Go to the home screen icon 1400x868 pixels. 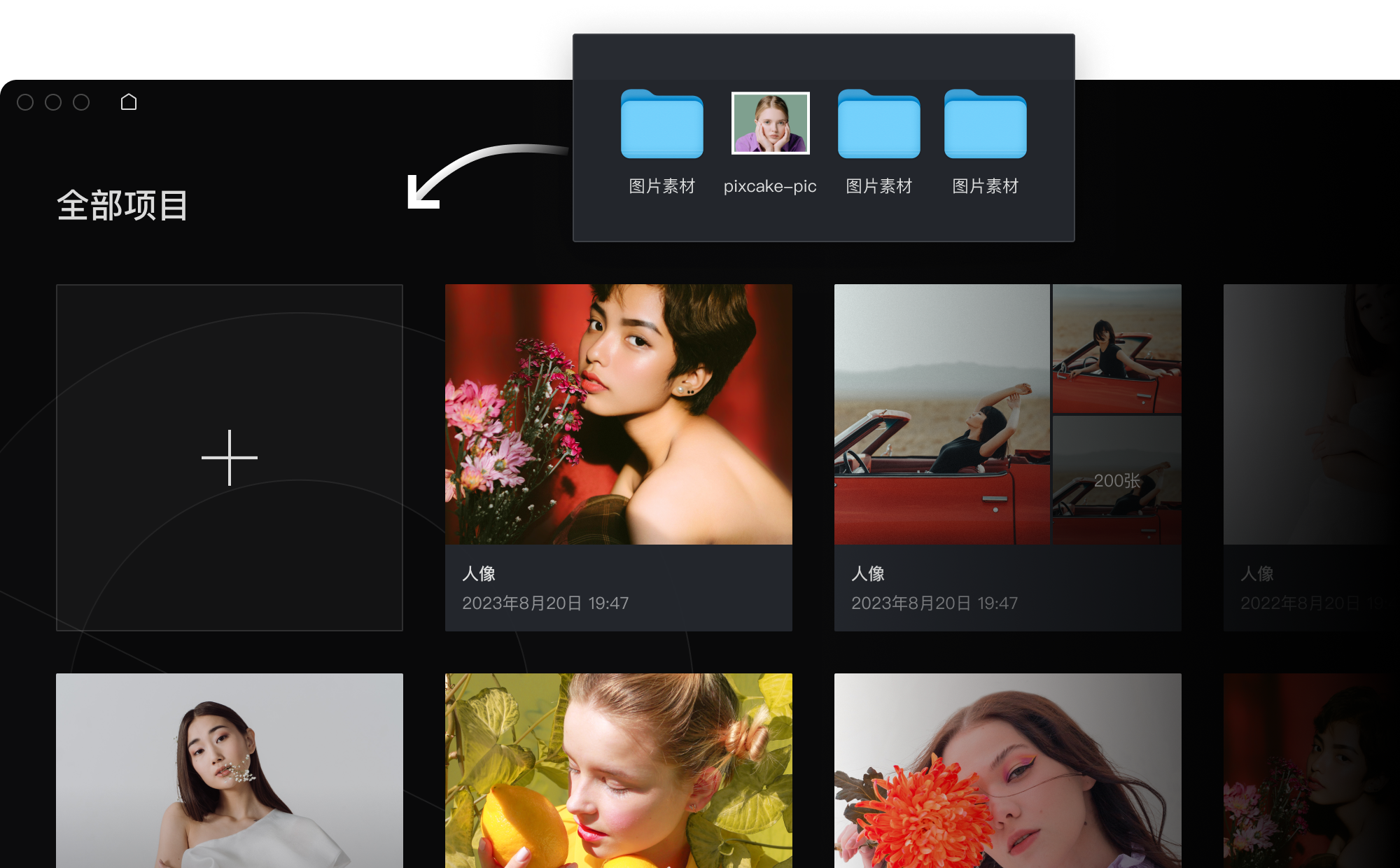pyautogui.click(x=129, y=102)
